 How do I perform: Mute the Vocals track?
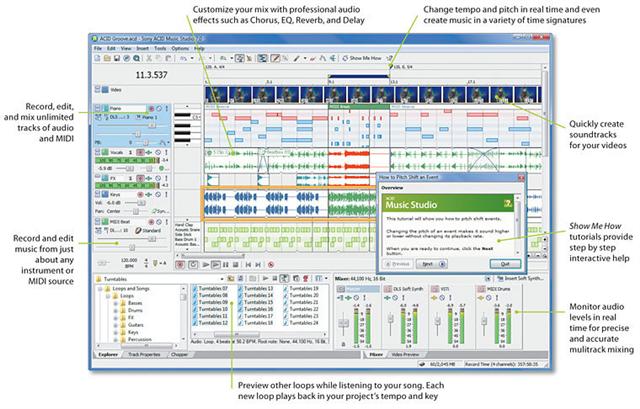pos(158,152)
